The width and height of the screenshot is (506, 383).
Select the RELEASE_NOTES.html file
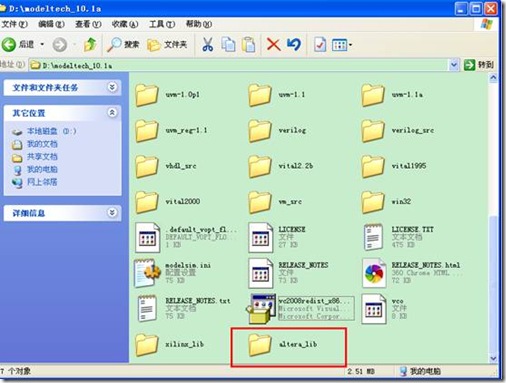point(412,273)
